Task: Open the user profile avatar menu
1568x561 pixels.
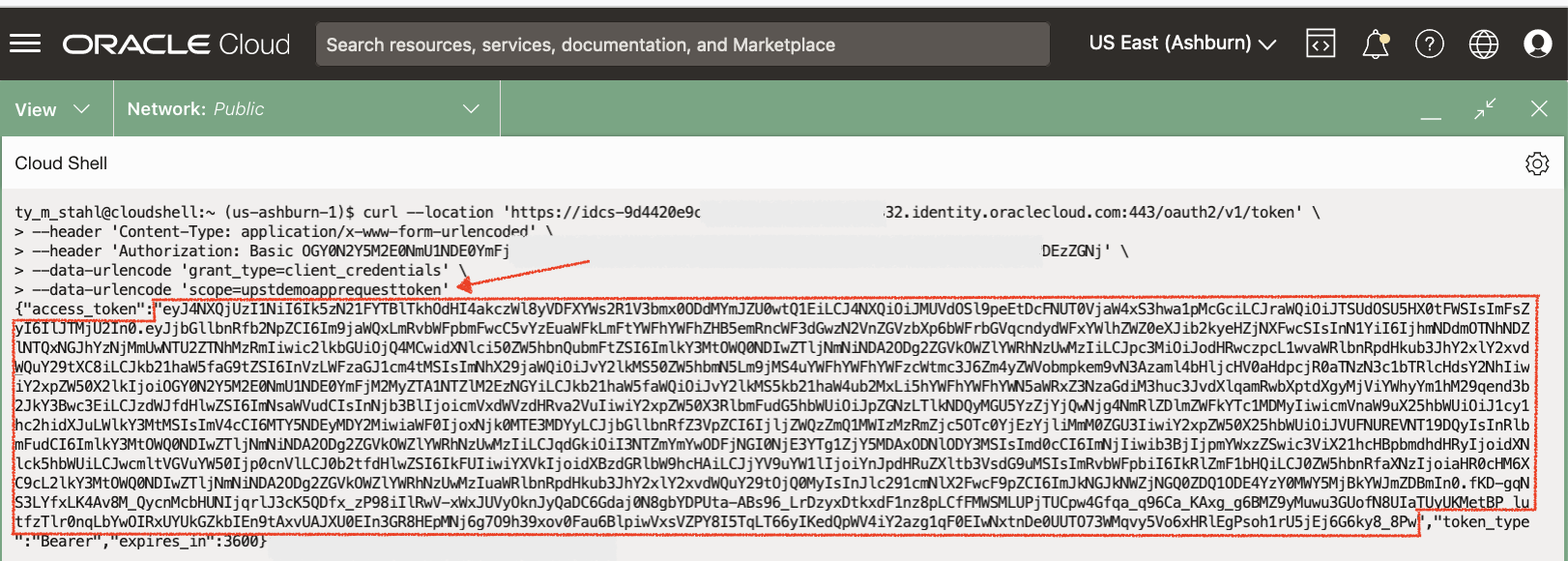Action: coord(1537,44)
